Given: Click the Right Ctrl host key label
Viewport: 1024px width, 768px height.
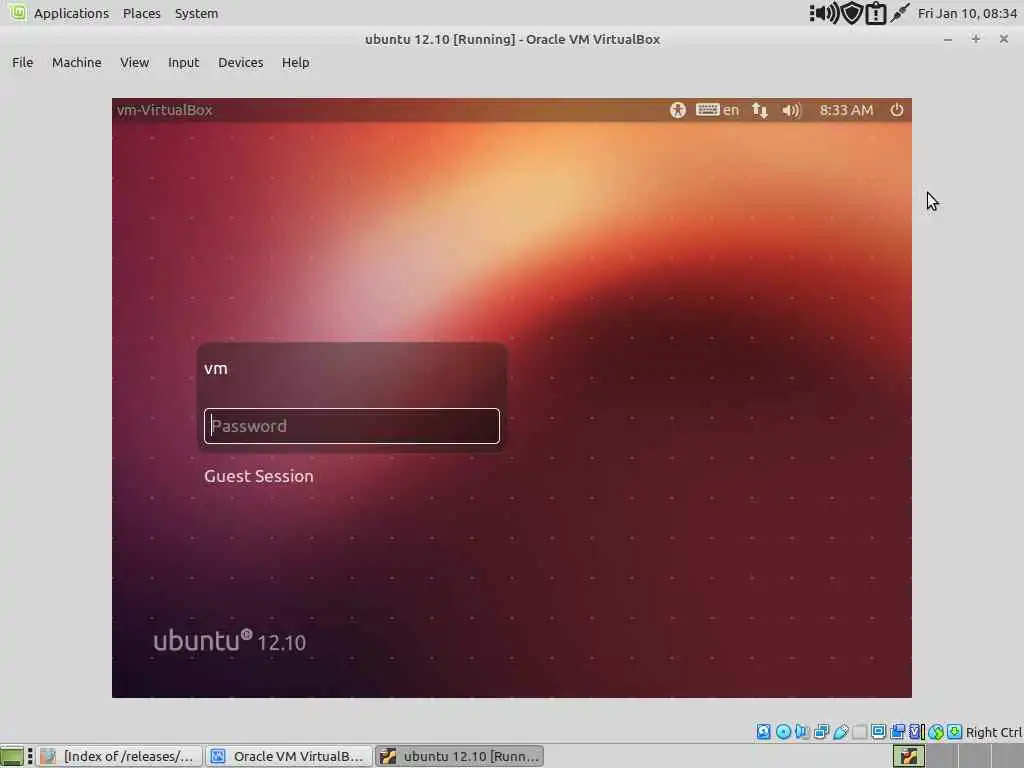Looking at the screenshot, I should [993, 732].
